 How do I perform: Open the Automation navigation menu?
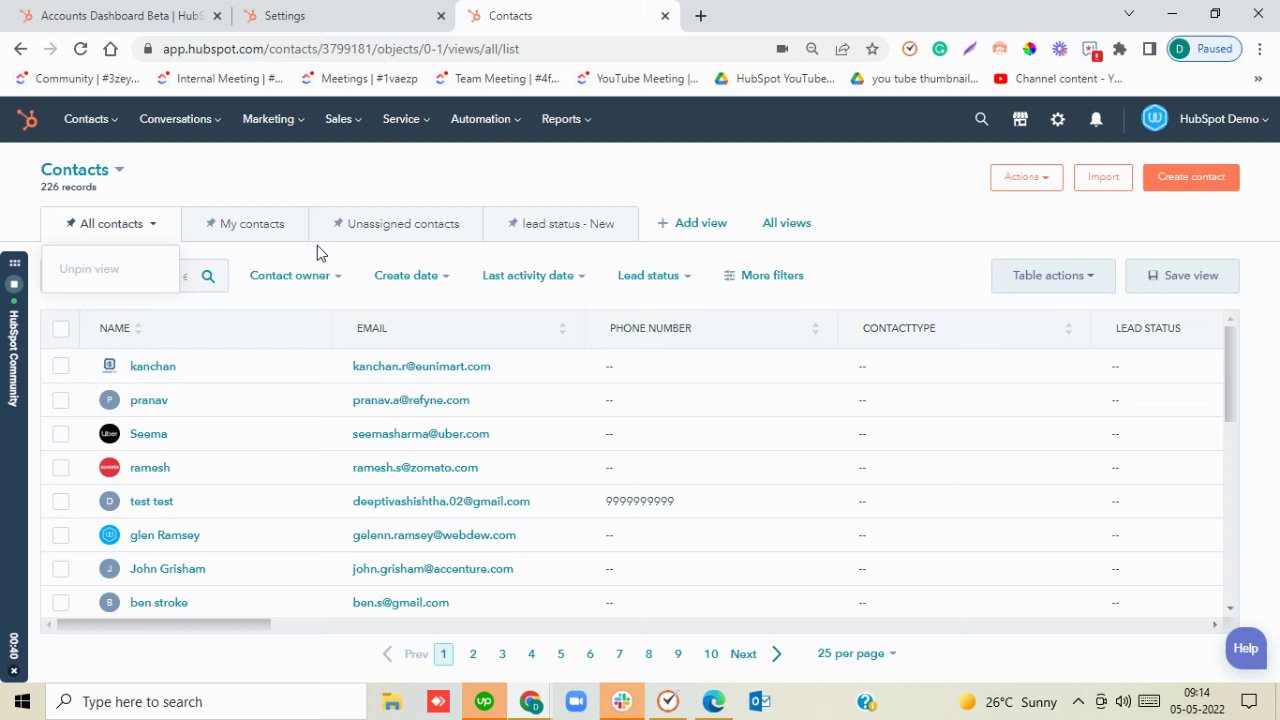click(x=486, y=119)
